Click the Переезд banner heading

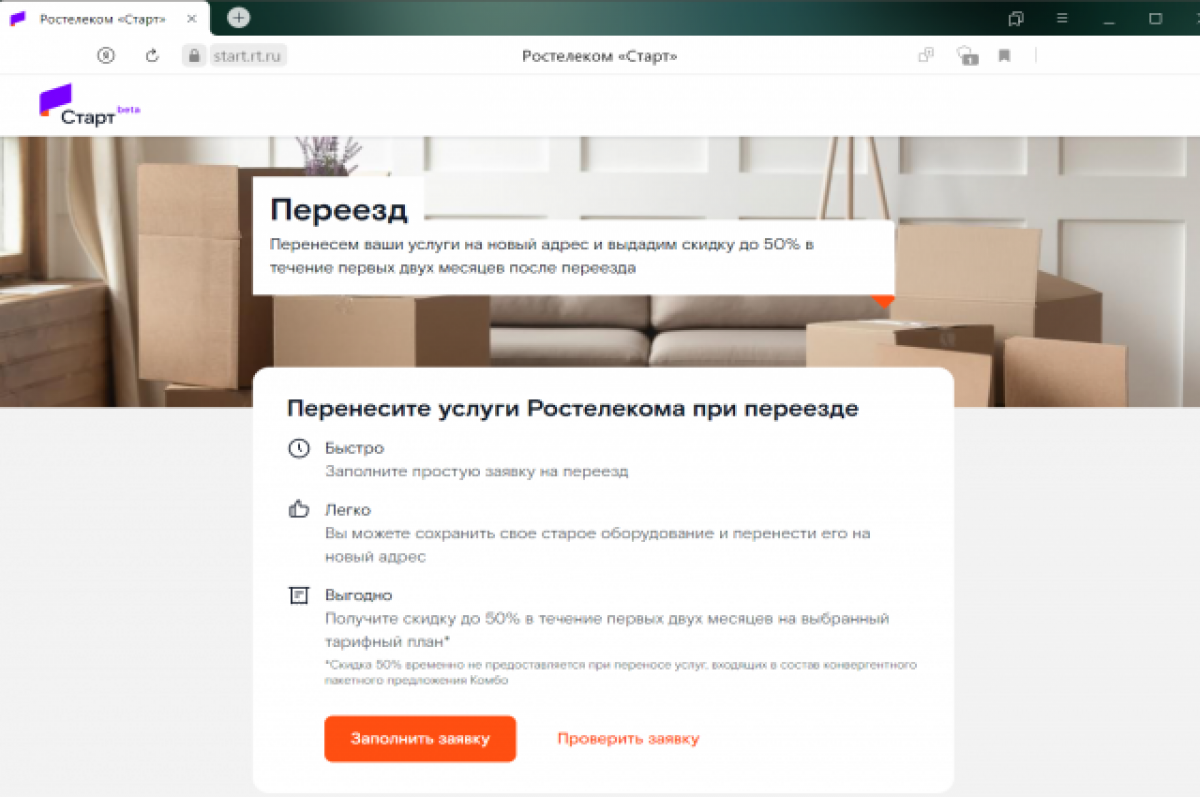[339, 210]
